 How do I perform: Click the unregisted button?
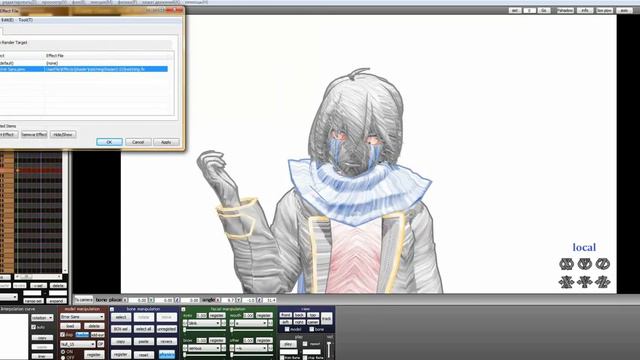pyautogui.click(x=167, y=329)
